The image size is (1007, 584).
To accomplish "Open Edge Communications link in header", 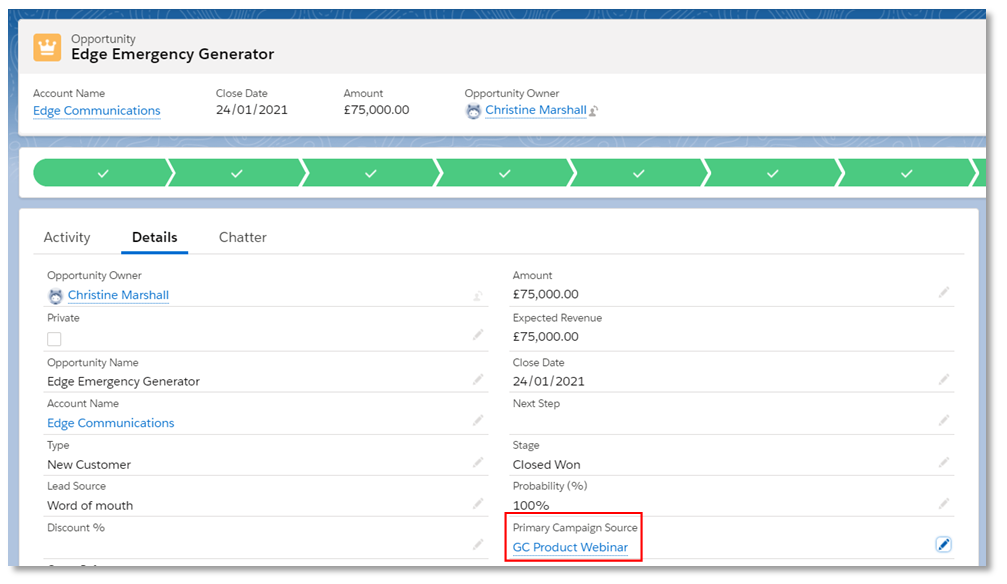I will (97, 111).
